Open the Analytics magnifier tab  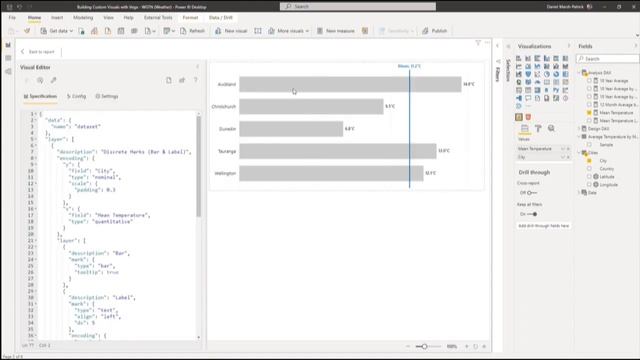pyautogui.click(x=551, y=129)
